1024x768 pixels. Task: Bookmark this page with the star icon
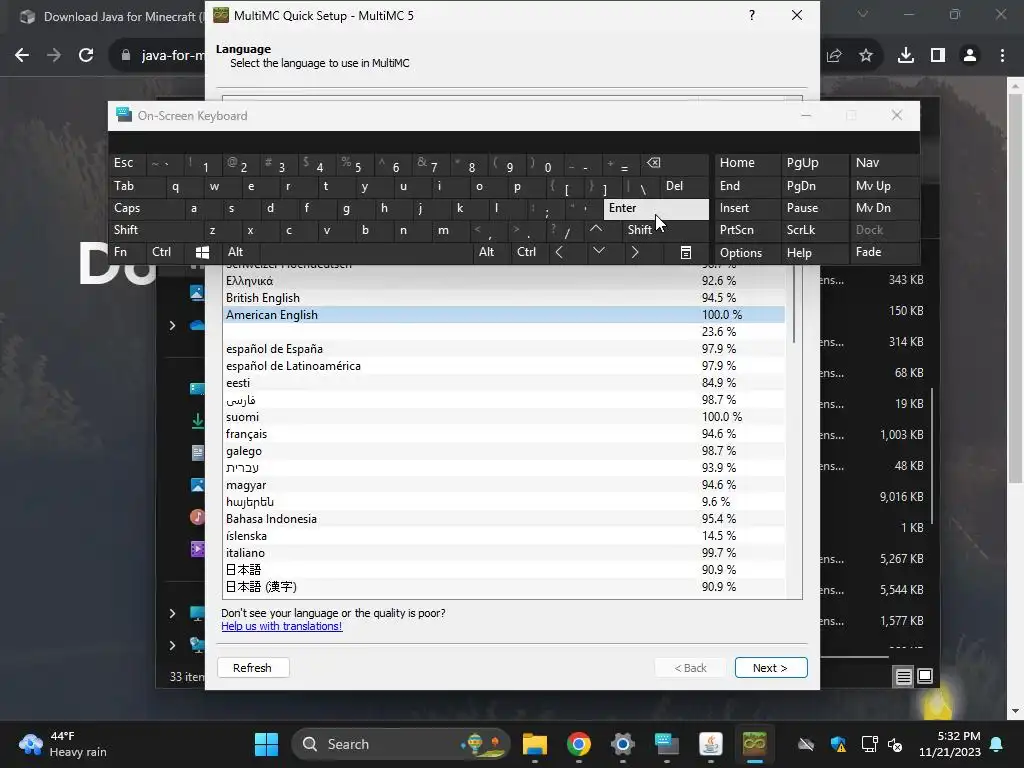click(866, 56)
